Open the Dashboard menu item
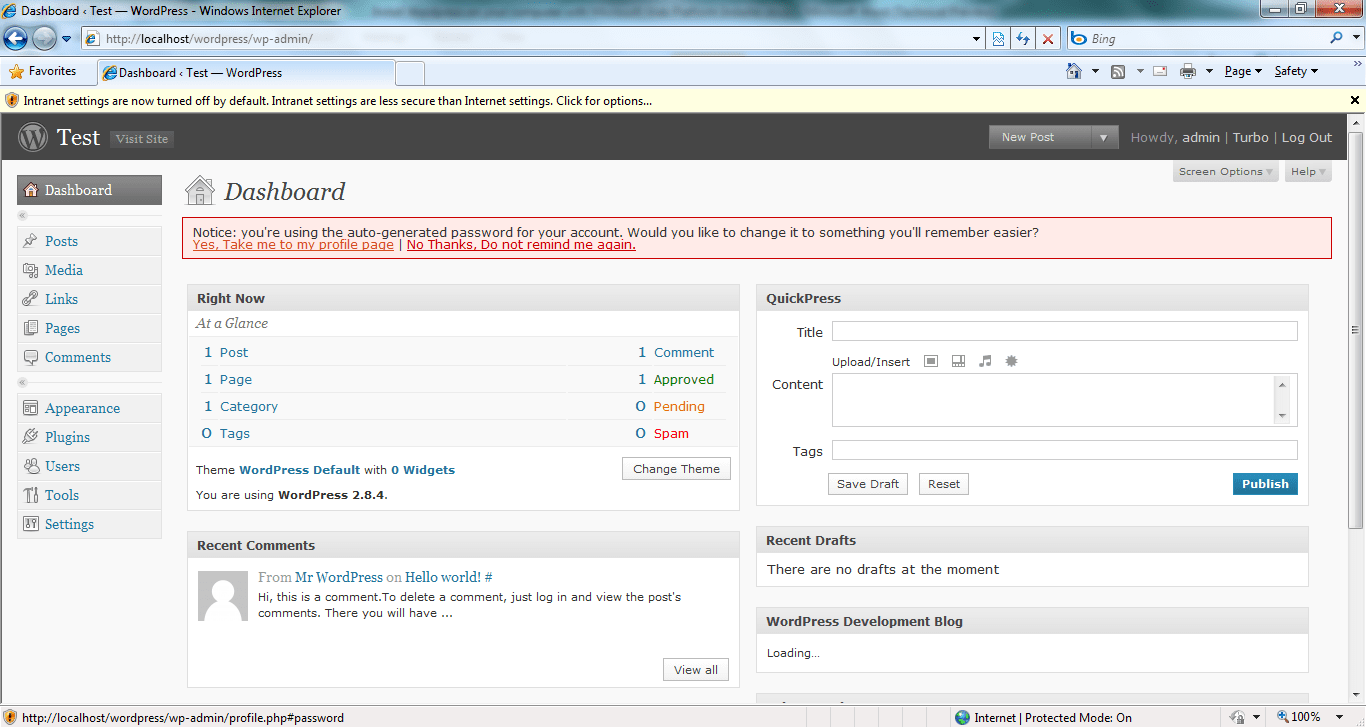1366x728 pixels. click(x=89, y=190)
